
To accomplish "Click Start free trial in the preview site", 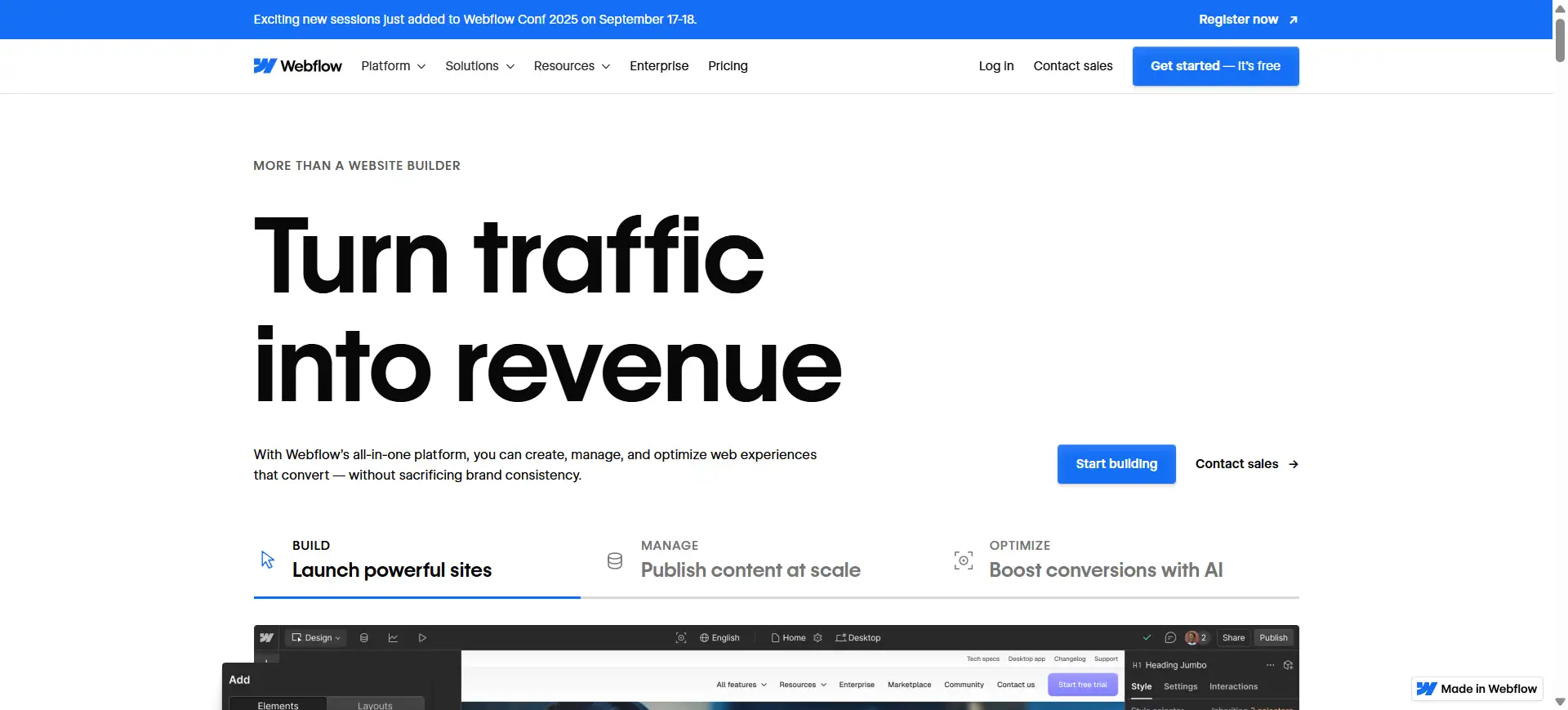I will 1083,685.
